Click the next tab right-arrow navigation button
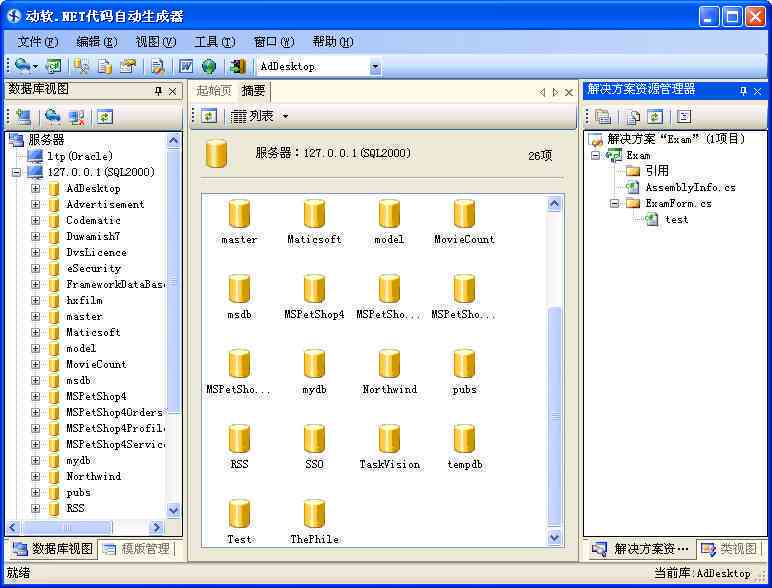 (x=555, y=92)
